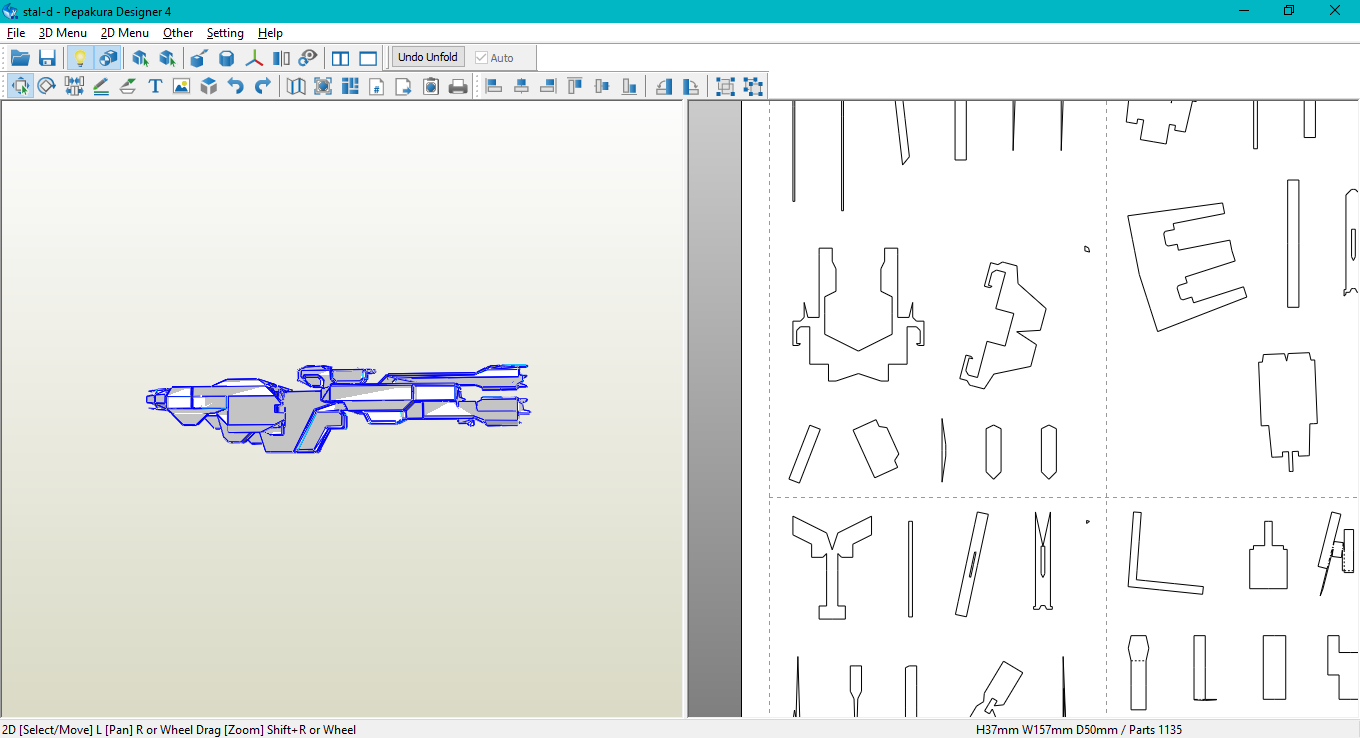Select the Edit flaps tool
The image size is (1360, 738).
pos(128,86)
